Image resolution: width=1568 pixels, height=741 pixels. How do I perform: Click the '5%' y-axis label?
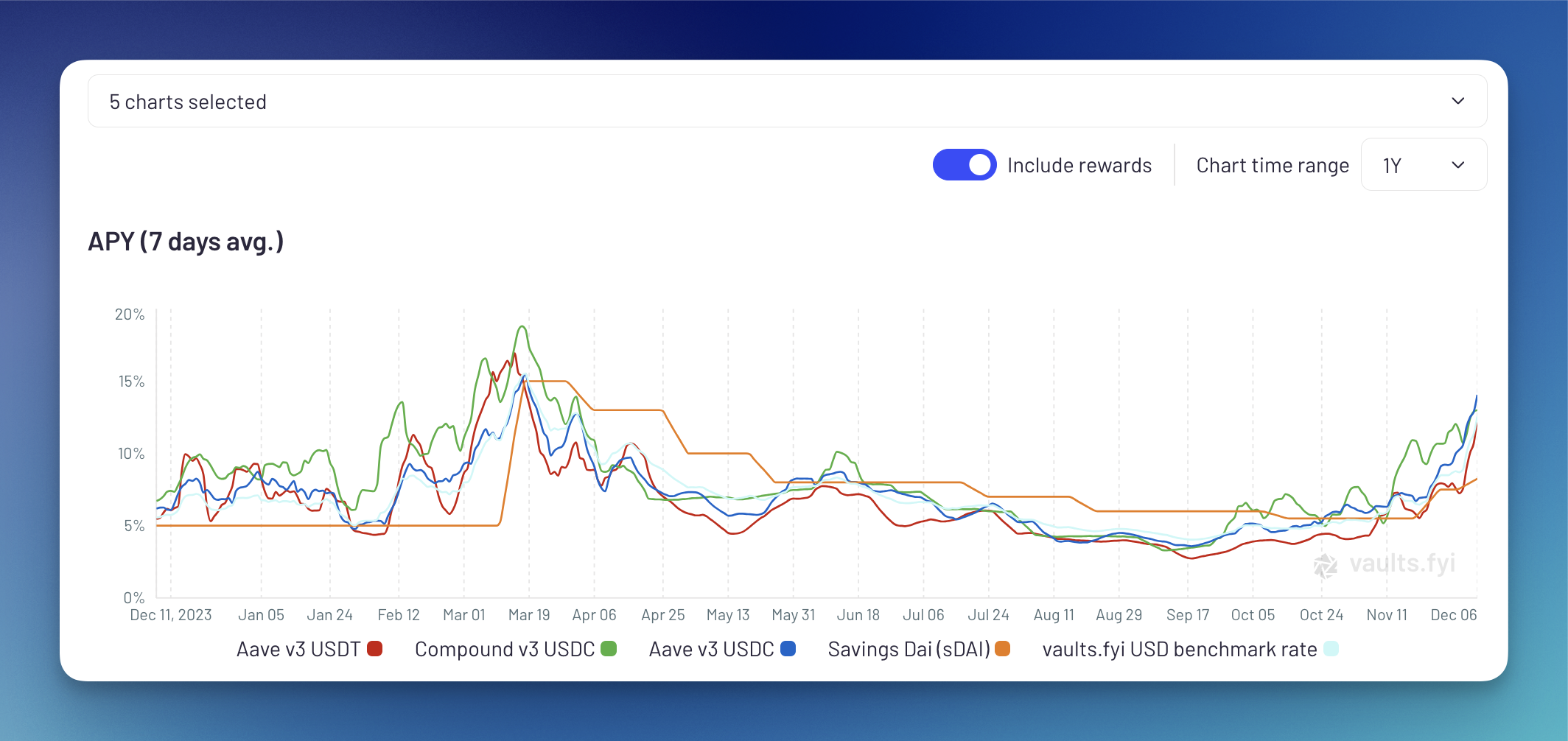point(134,526)
